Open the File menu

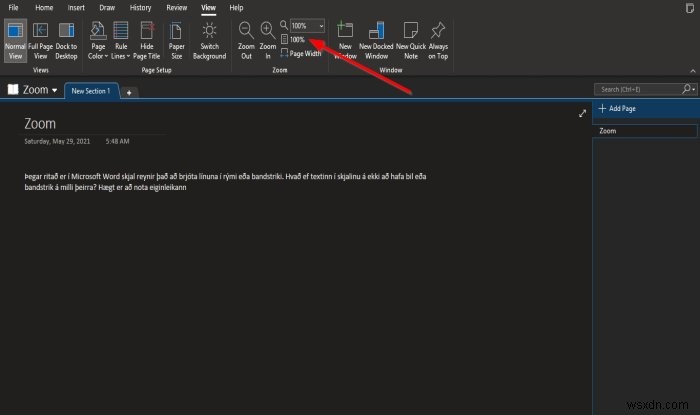click(x=13, y=8)
